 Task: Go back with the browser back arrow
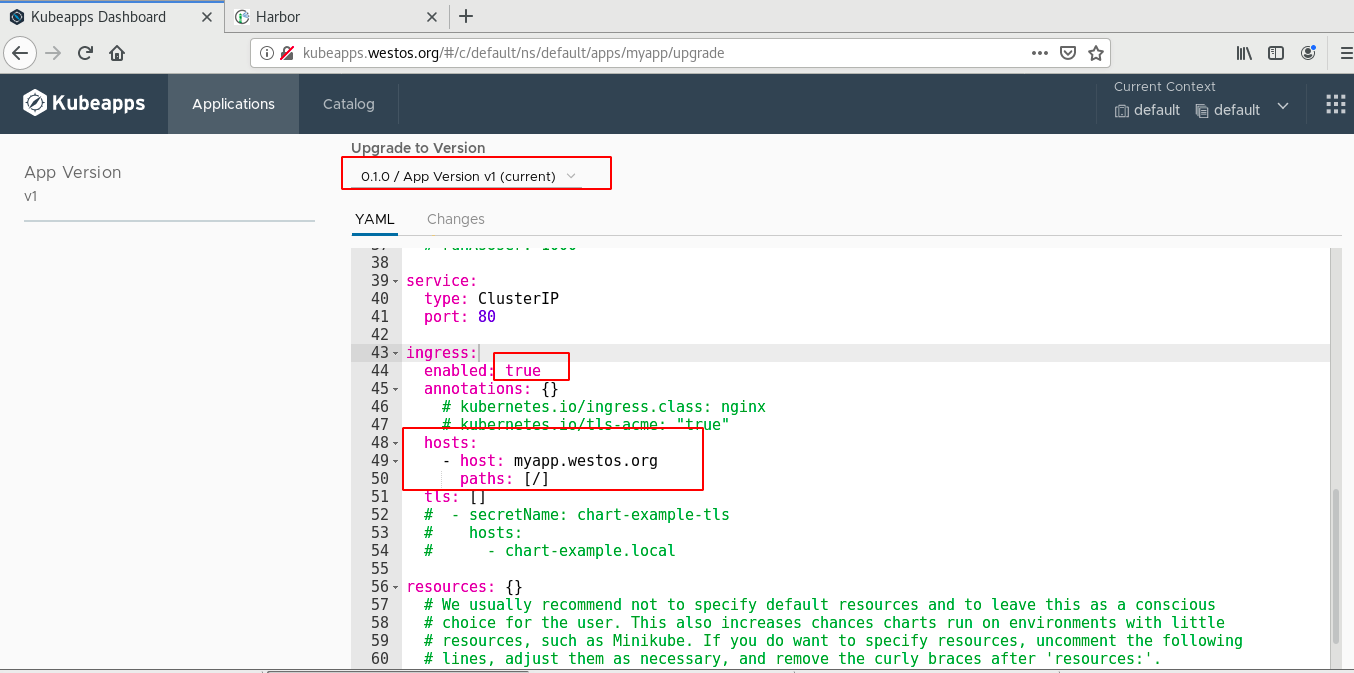21,53
